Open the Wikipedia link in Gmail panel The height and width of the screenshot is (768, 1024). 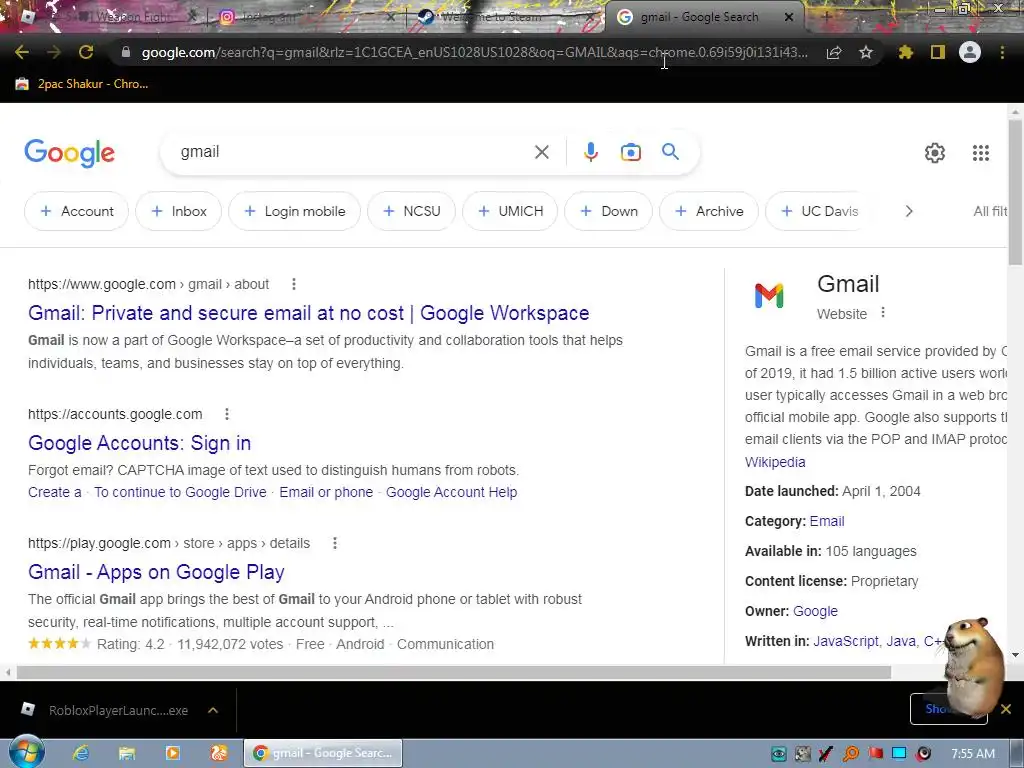click(x=775, y=462)
